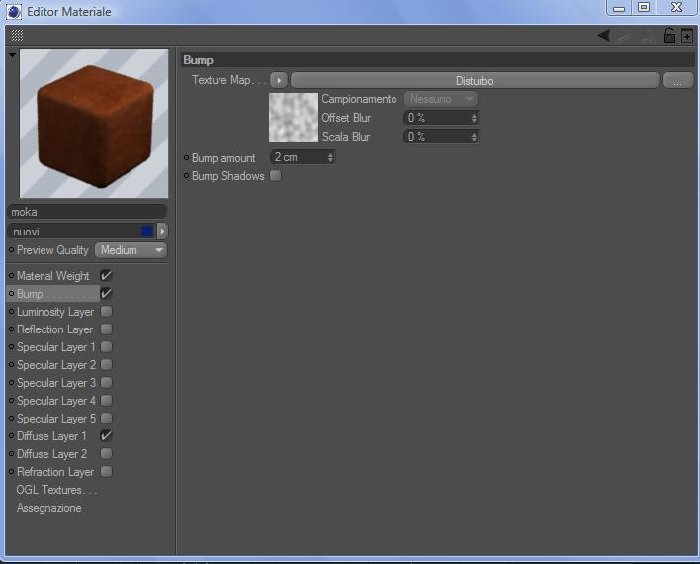Click the grip dots icon at top-left
The width and height of the screenshot is (700, 564).
tap(17, 35)
